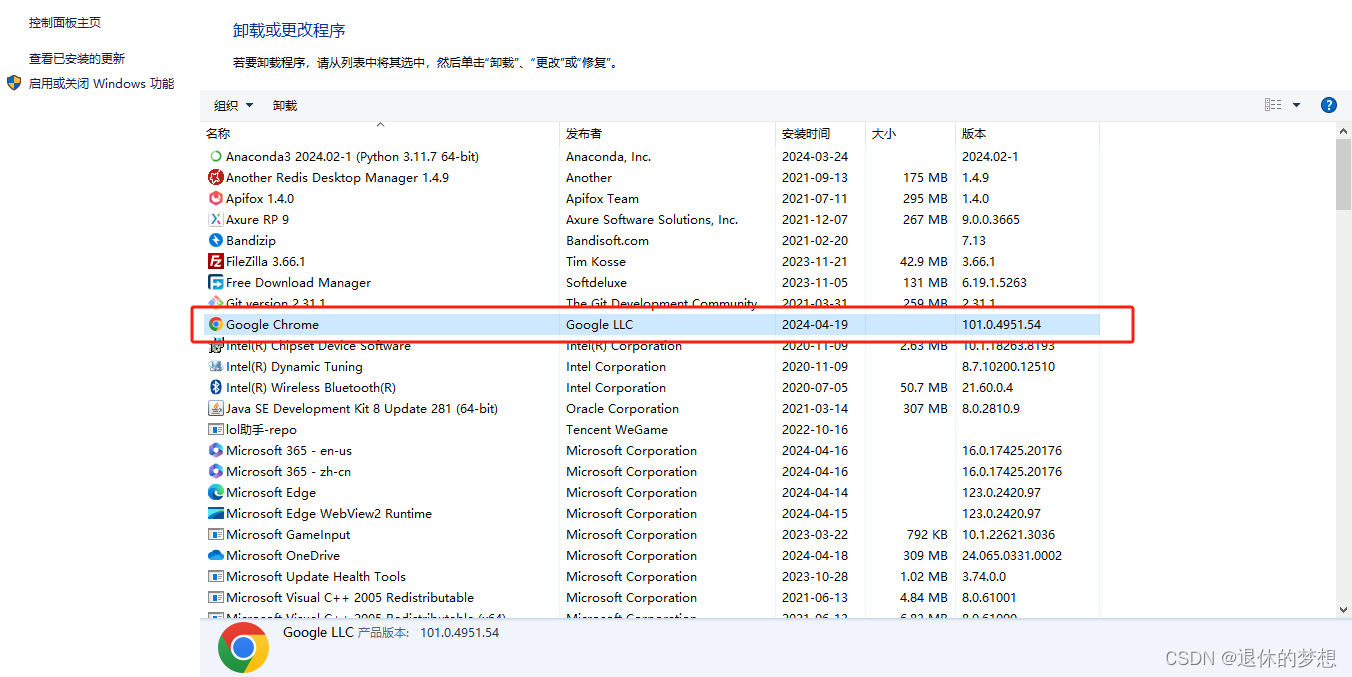The width and height of the screenshot is (1352, 677).
Task: Sort by the 名称 column header
Action: 380,133
